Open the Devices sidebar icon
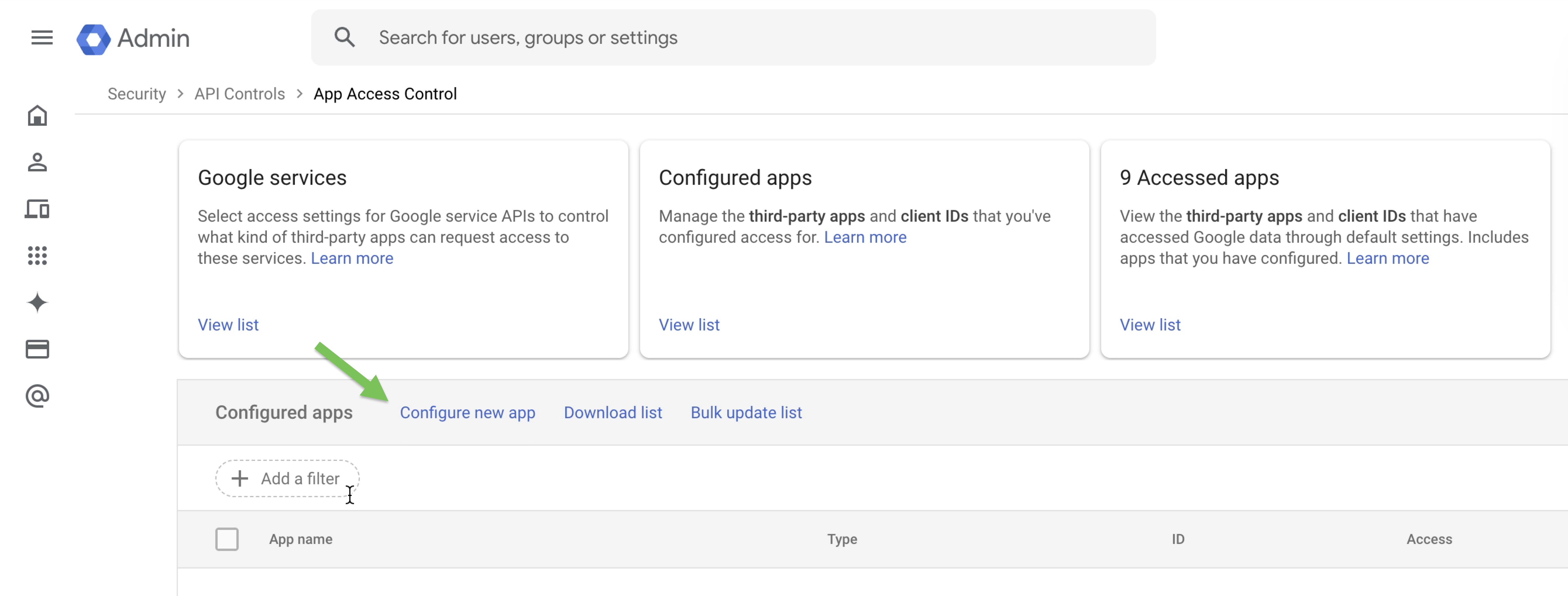The image size is (1568, 596). (x=37, y=209)
